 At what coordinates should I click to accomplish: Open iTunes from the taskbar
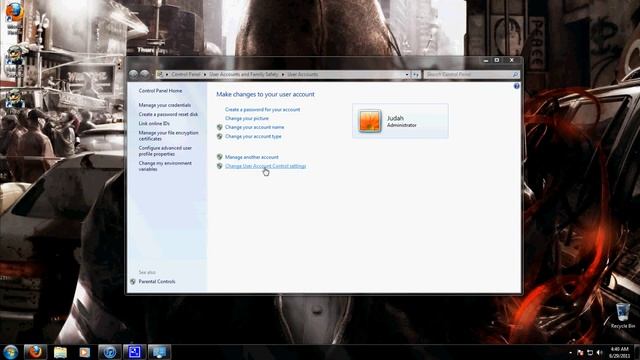(109, 352)
